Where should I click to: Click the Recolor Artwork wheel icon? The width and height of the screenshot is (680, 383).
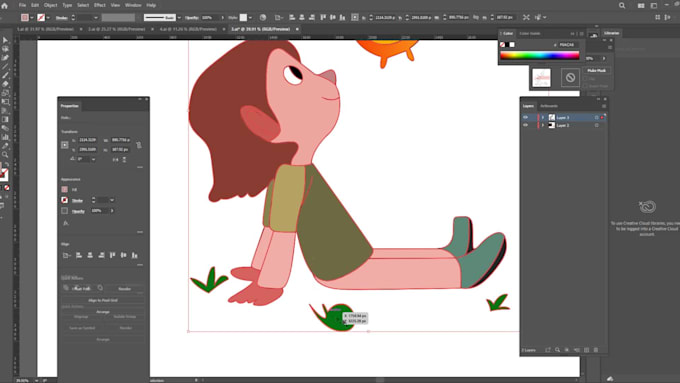263,17
